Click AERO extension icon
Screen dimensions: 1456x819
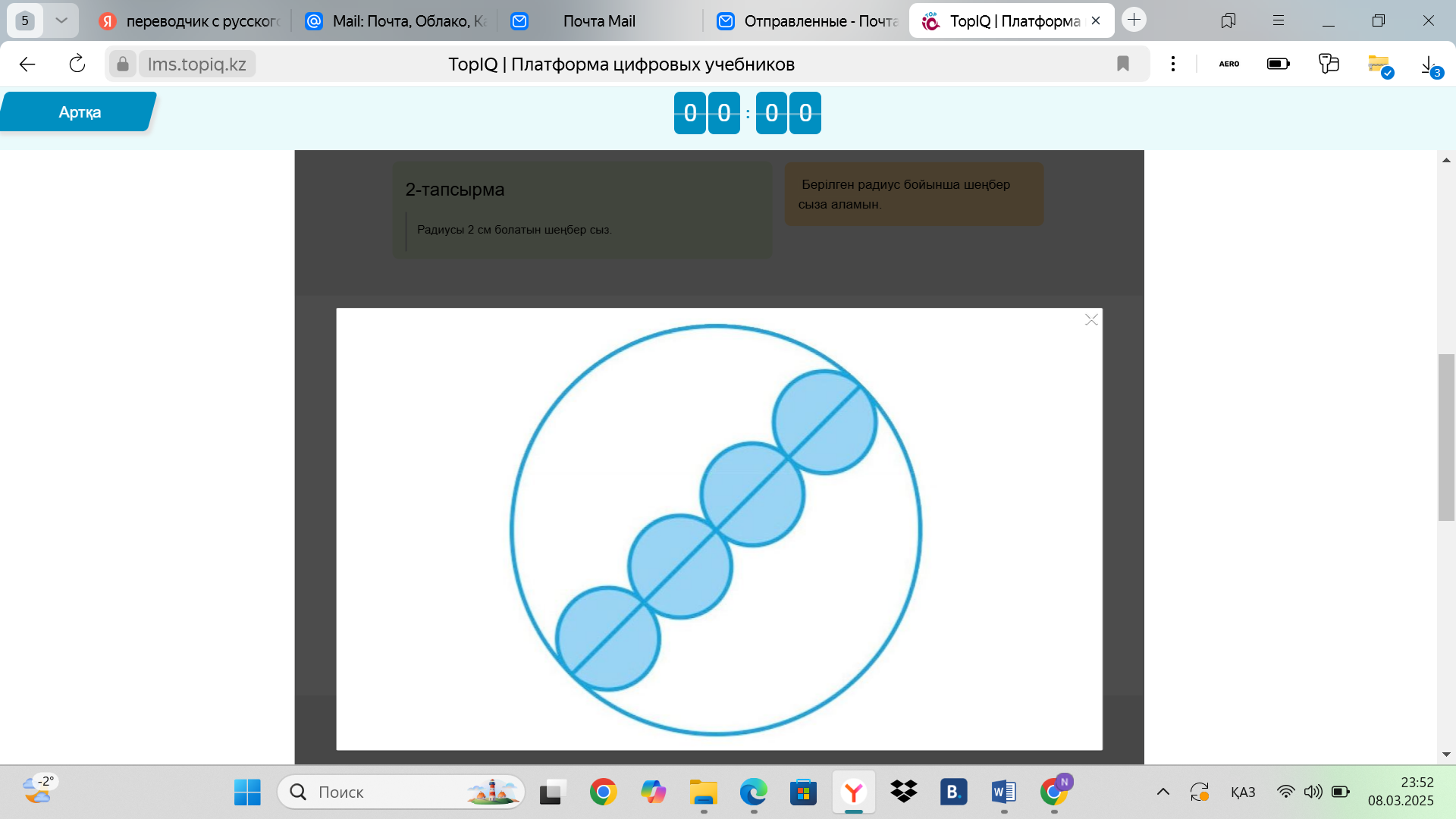pos(1228,64)
